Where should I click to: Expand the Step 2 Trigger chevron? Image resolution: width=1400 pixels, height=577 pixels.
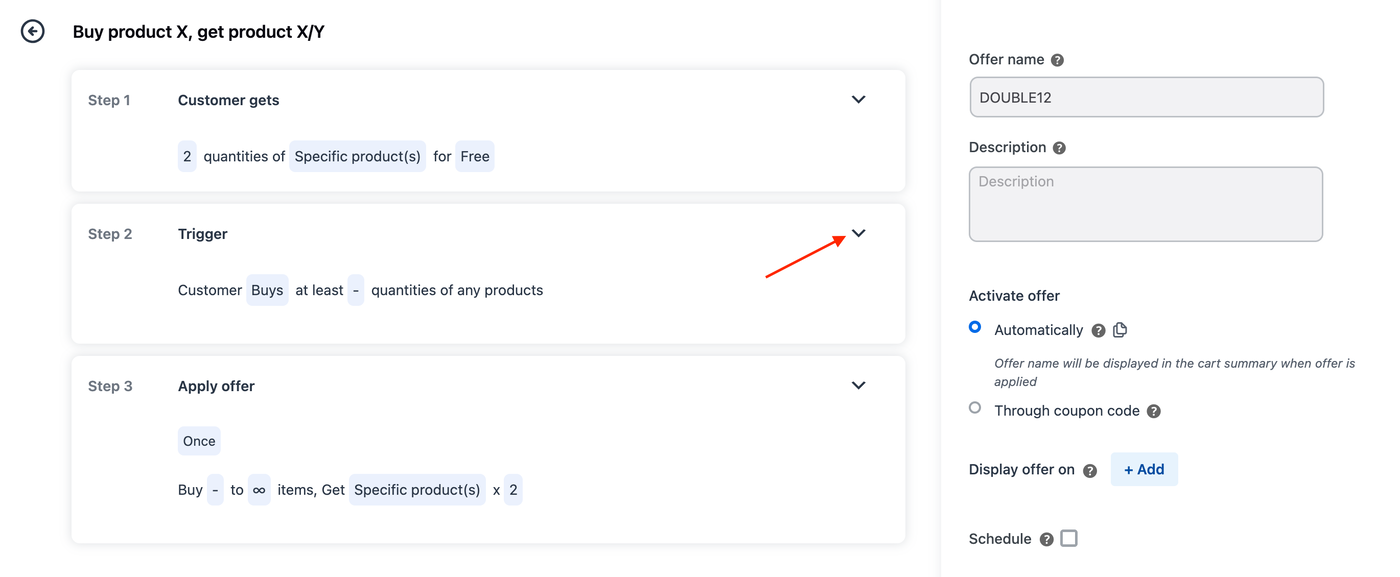click(x=858, y=234)
